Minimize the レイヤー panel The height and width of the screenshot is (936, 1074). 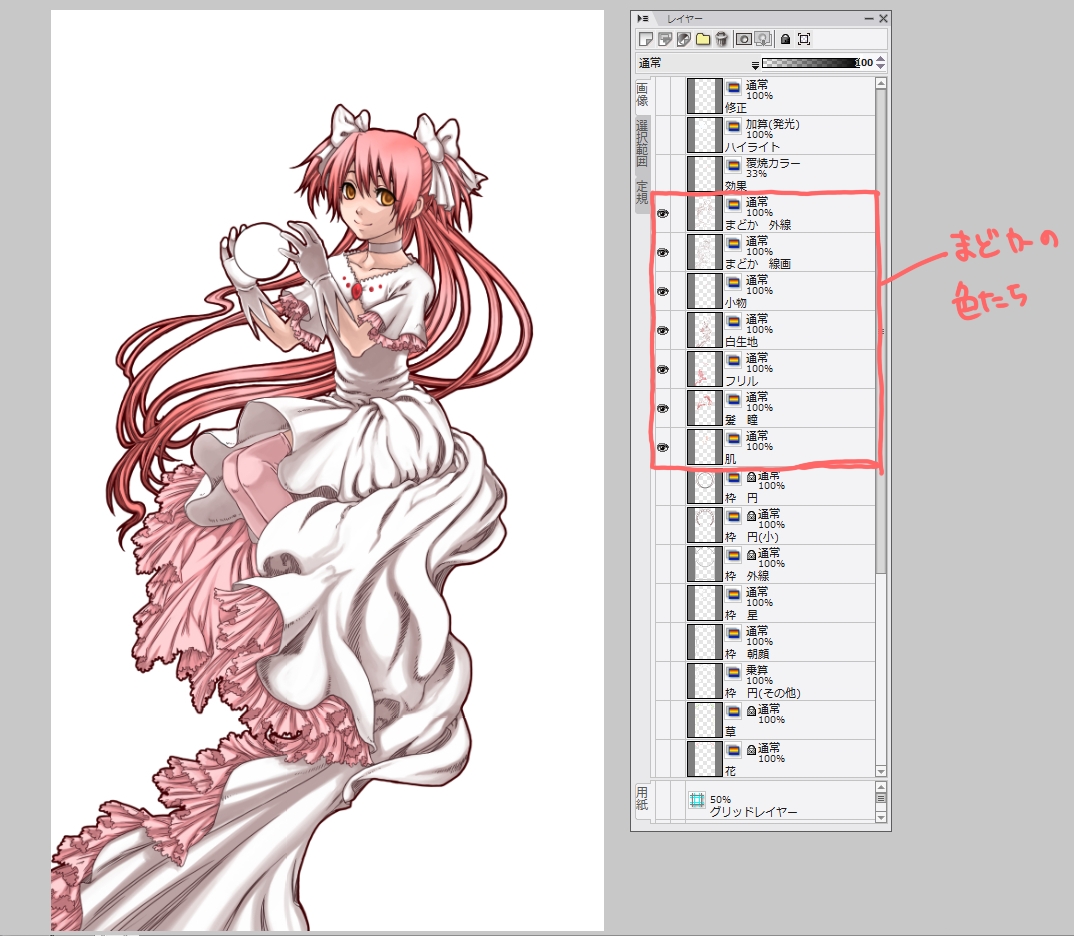click(869, 18)
